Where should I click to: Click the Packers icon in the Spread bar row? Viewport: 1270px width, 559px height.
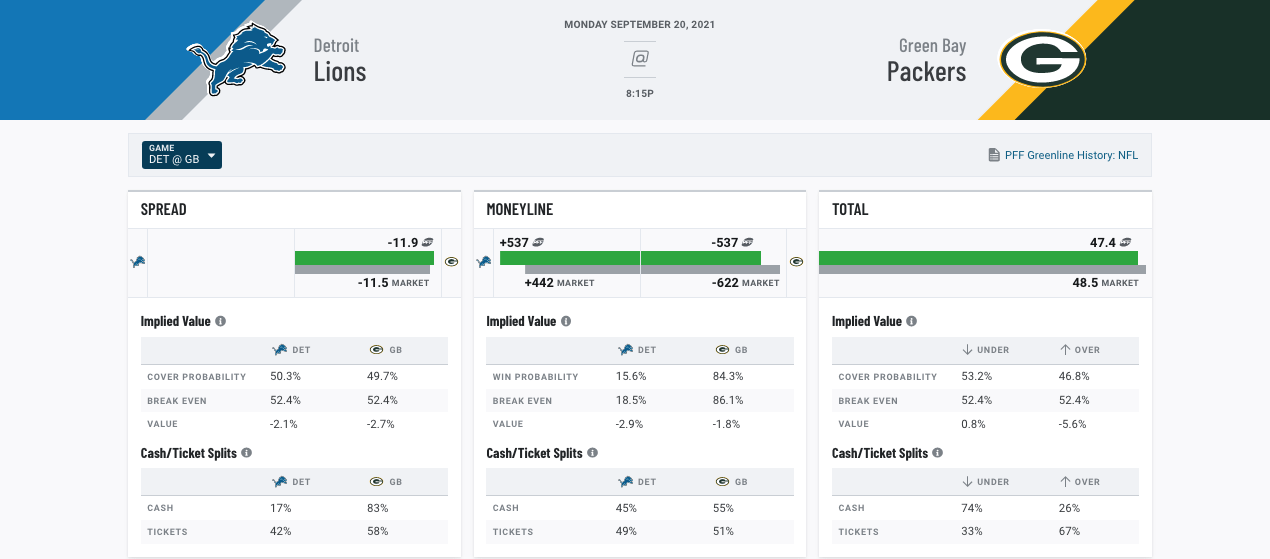[x=451, y=262]
